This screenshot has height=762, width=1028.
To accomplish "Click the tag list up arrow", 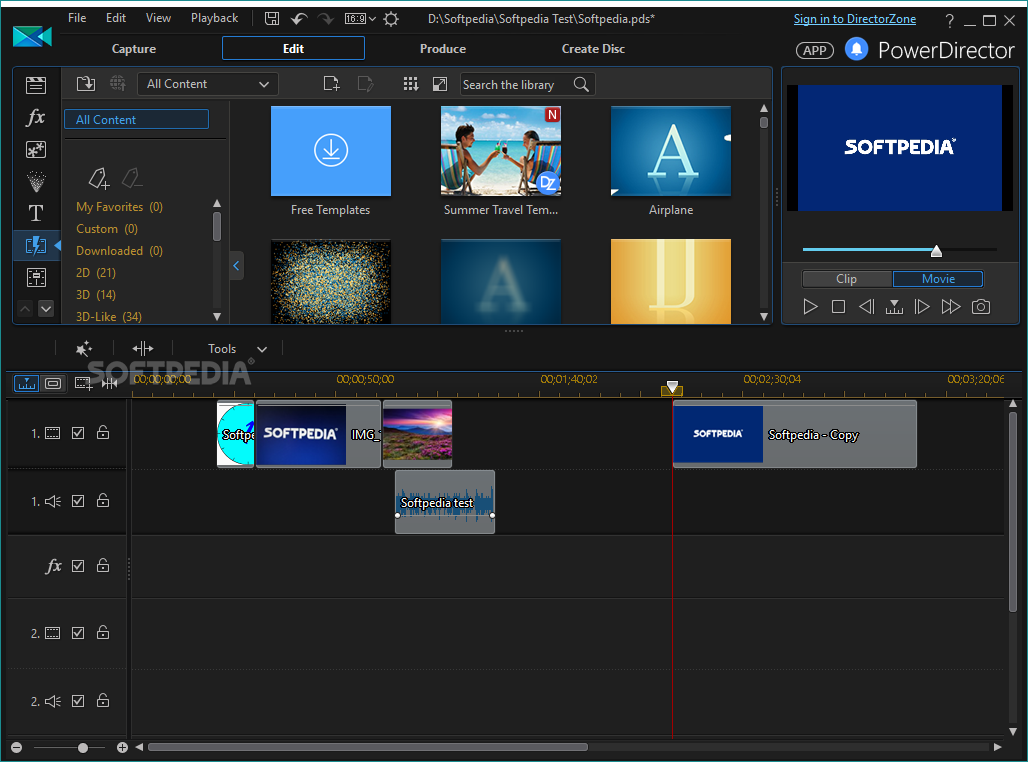I will [217, 203].
